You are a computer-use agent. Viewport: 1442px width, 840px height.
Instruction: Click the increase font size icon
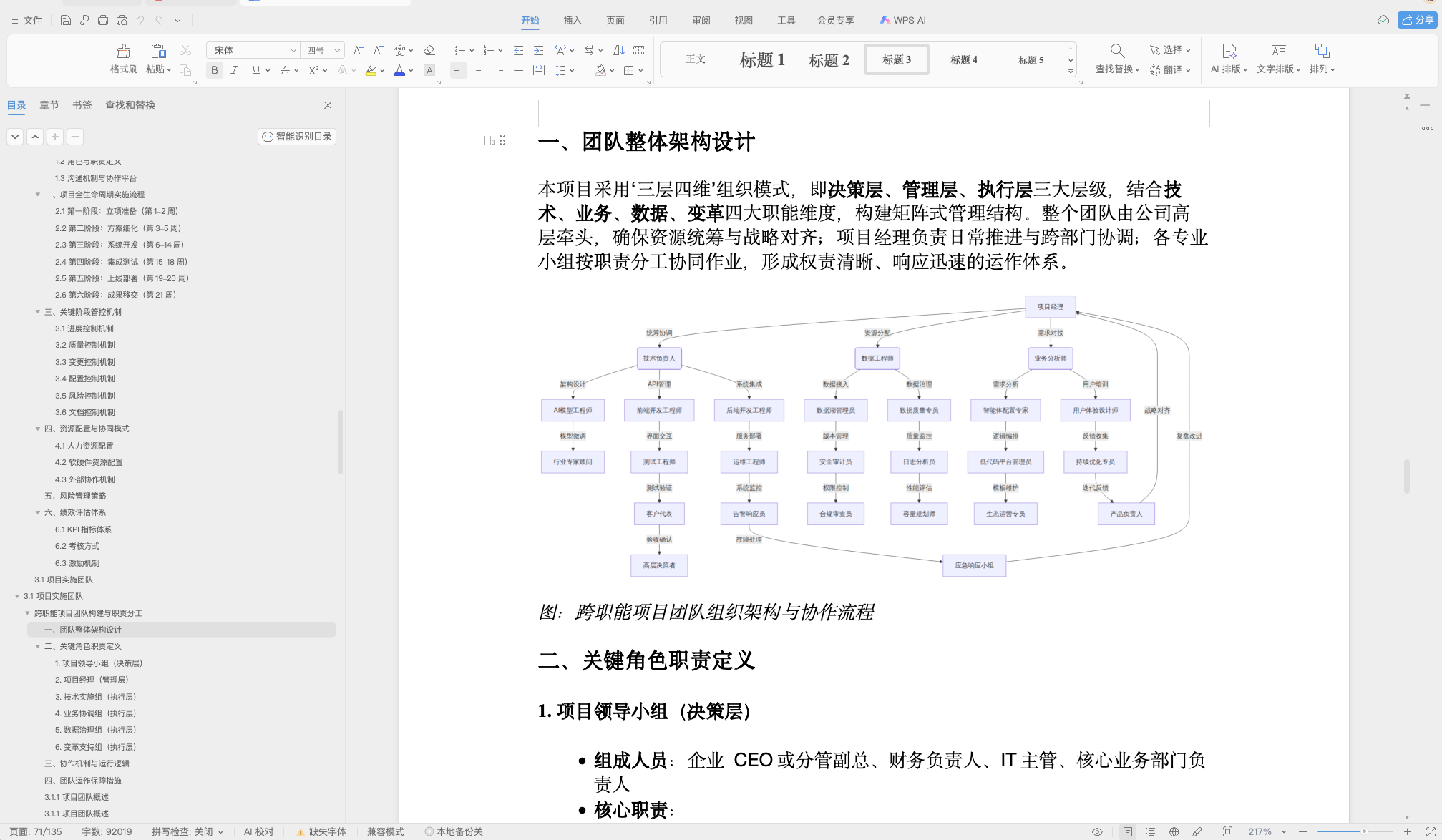pos(358,50)
